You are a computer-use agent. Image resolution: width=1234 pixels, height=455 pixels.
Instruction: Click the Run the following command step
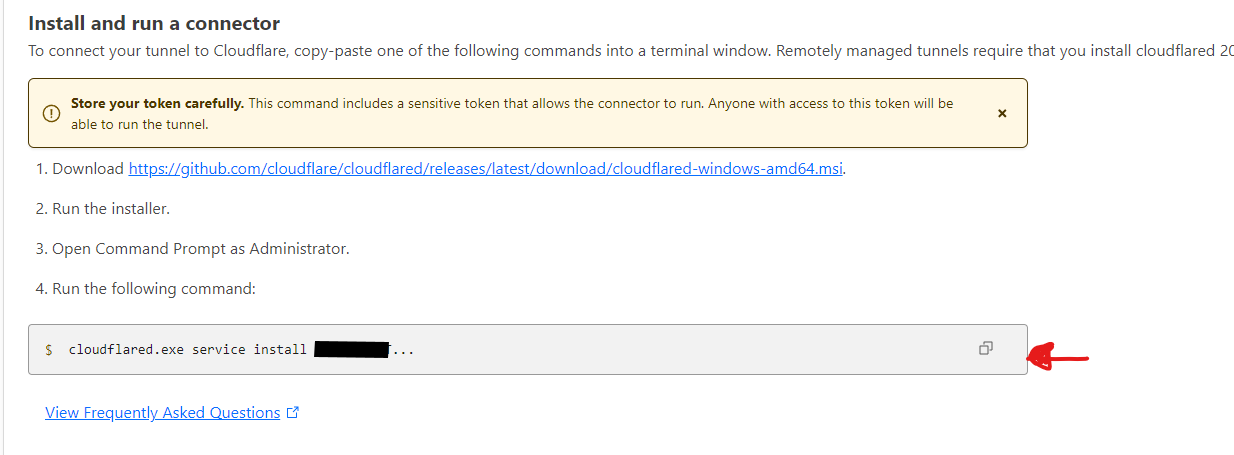(x=146, y=289)
